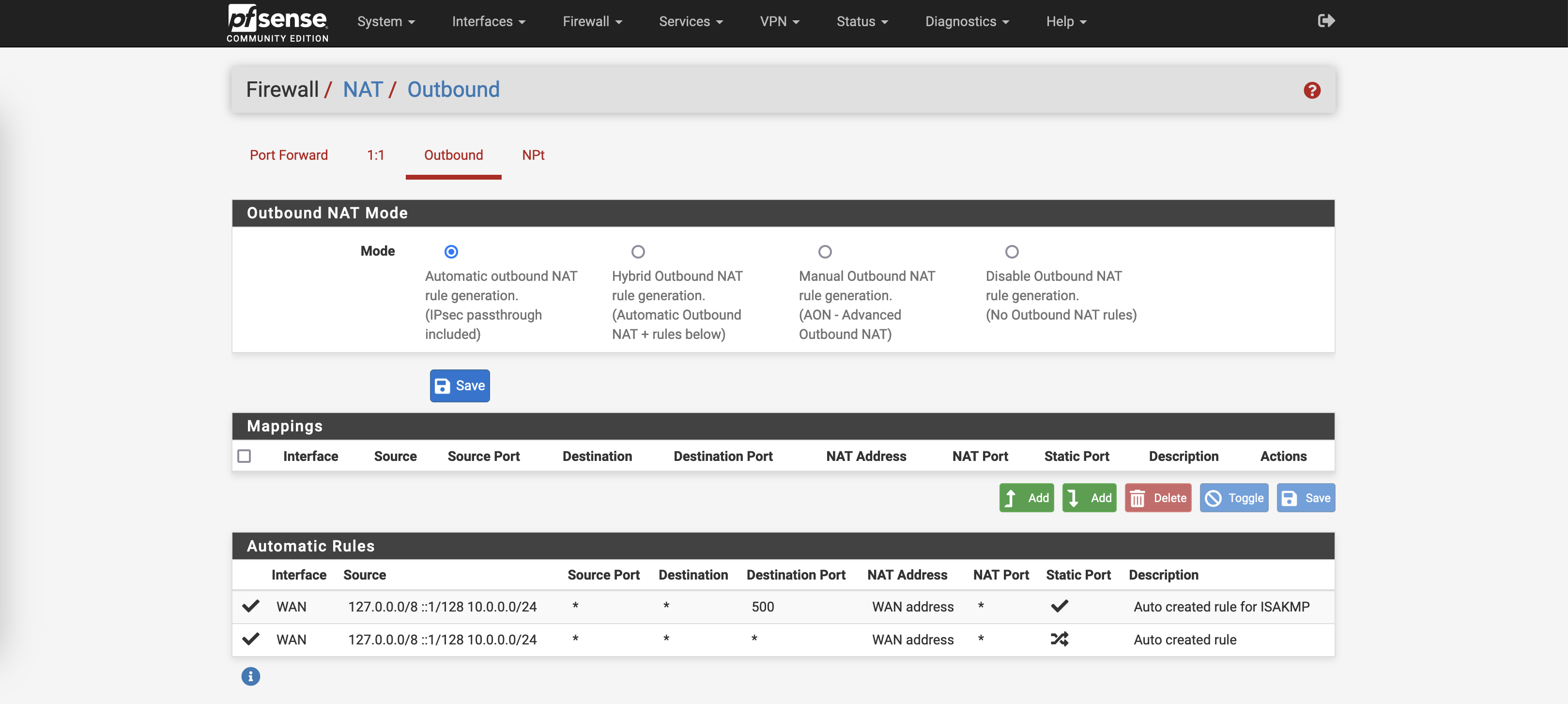The height and width of the screenshot is (704, 1568).
Task: Select Hybrid Outbound NAT radio button
Action: (x=637, y=251)
